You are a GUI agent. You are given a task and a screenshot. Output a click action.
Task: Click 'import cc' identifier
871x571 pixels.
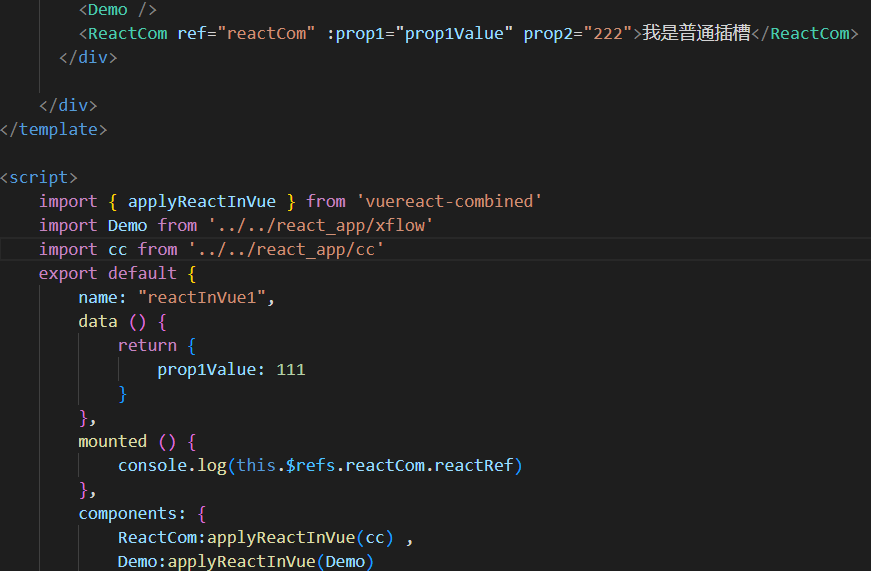(x=118, y=249)
